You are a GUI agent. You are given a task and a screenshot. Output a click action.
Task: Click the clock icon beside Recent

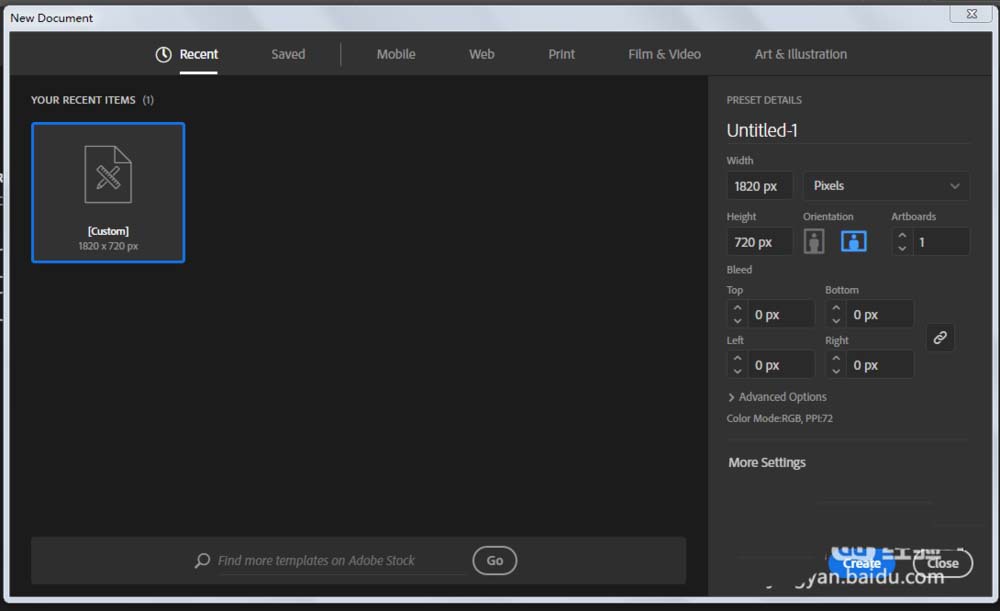(x=163, y=55)
